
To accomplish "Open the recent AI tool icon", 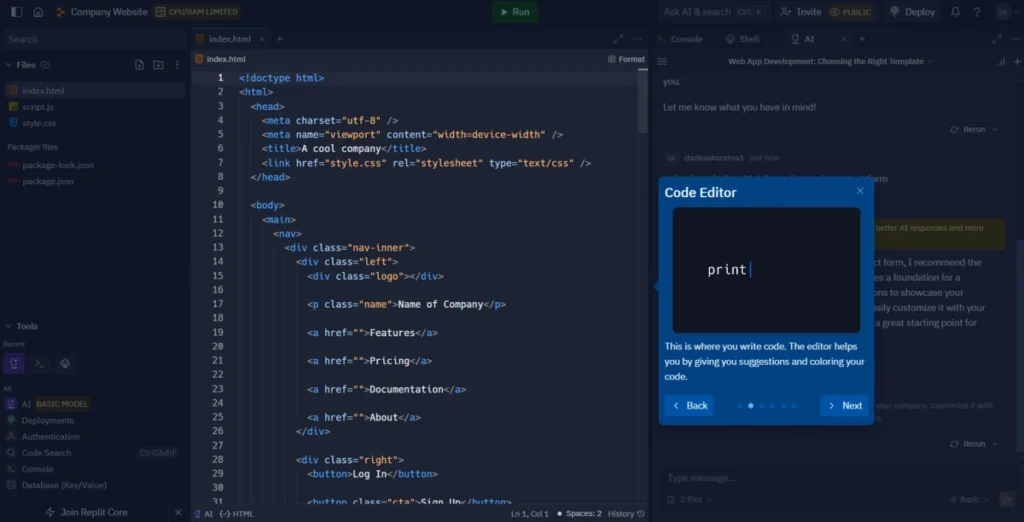I will (14, 364).
